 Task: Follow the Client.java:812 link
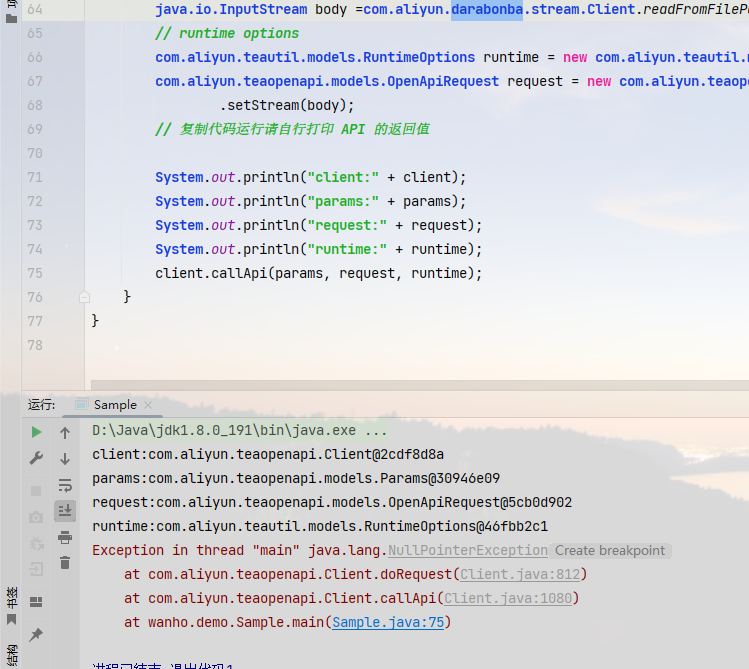520,574
